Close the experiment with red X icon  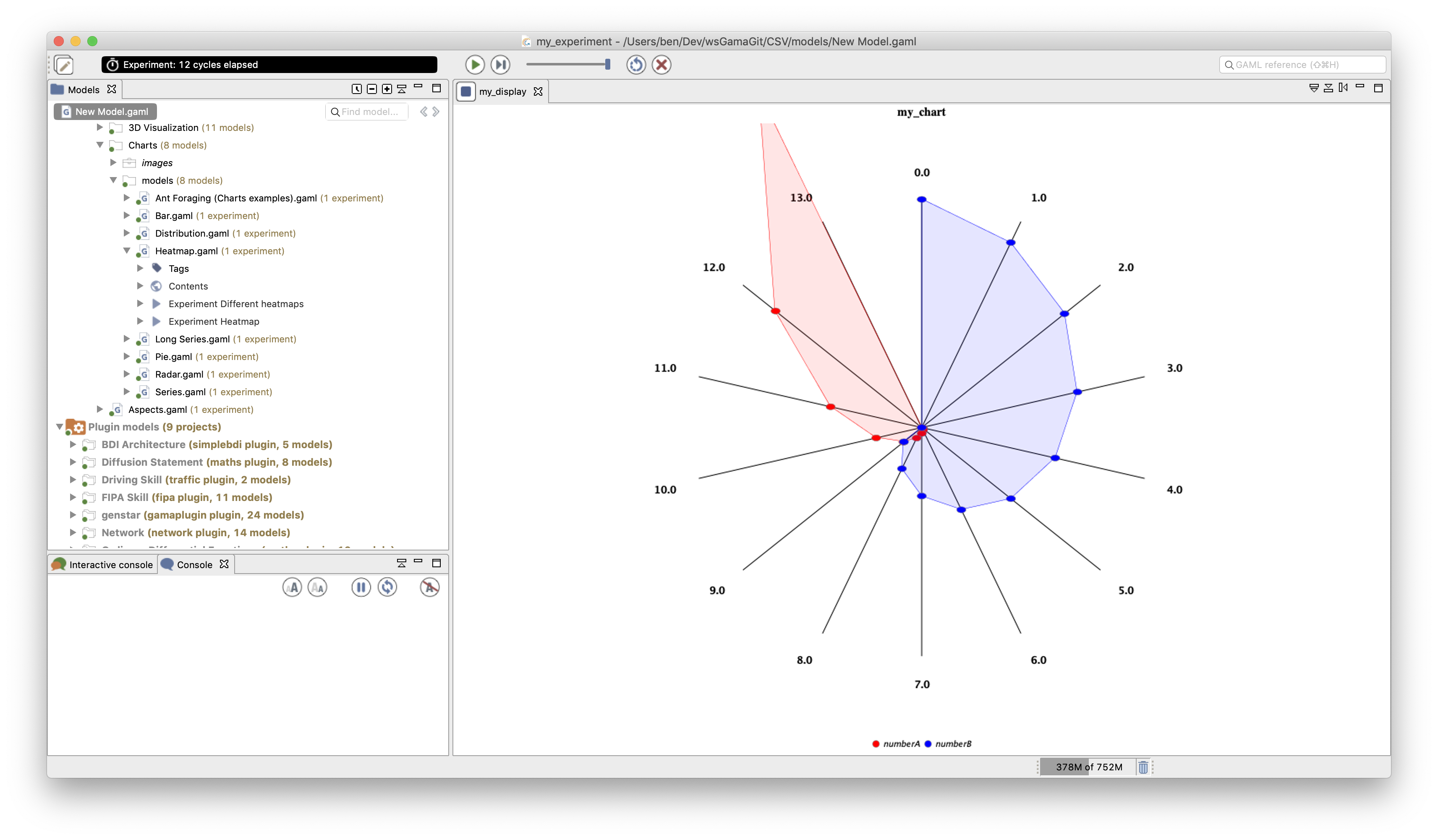[x=661, y=65]
